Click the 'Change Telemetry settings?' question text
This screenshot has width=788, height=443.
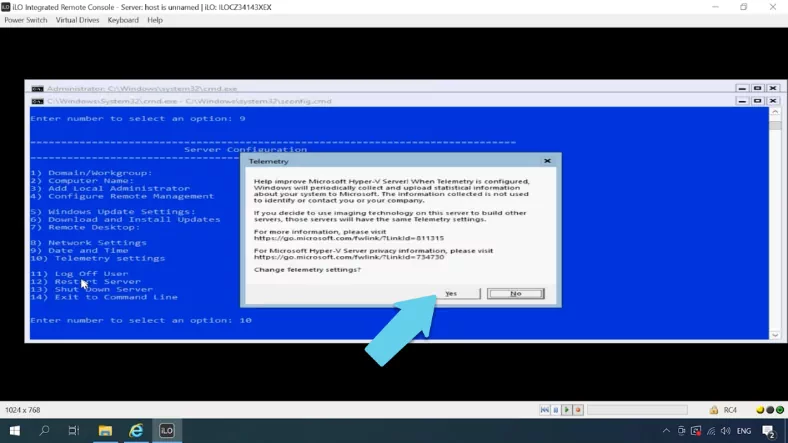[307, 270]
